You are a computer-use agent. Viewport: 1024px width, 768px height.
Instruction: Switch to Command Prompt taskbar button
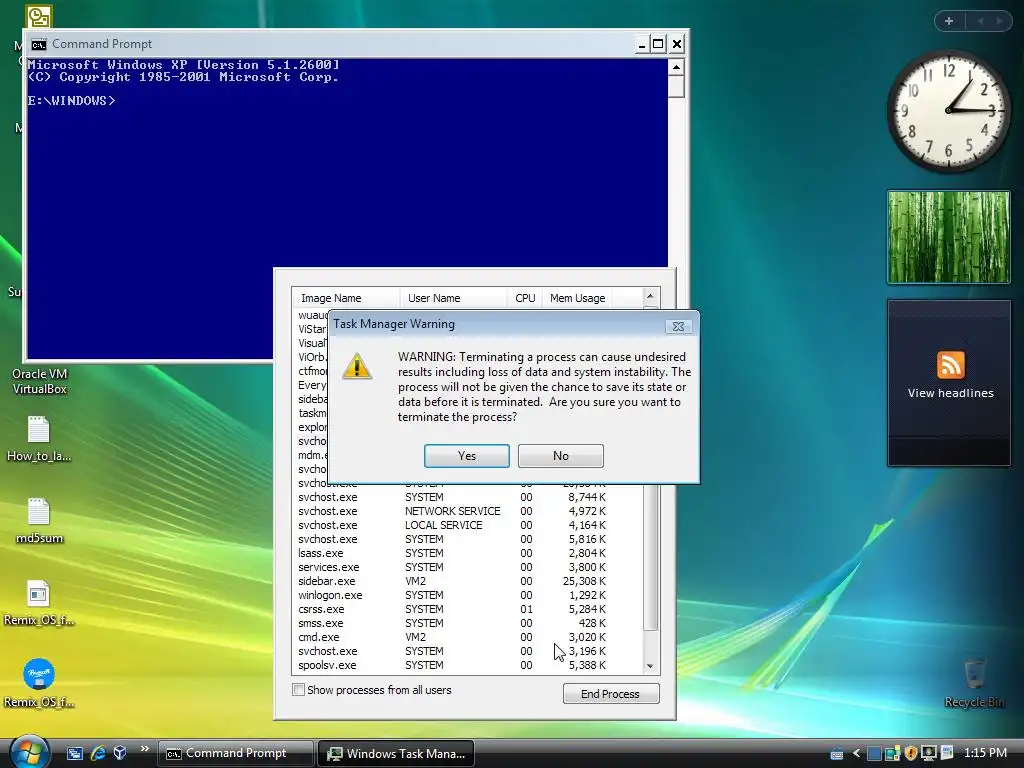point(235,753)
